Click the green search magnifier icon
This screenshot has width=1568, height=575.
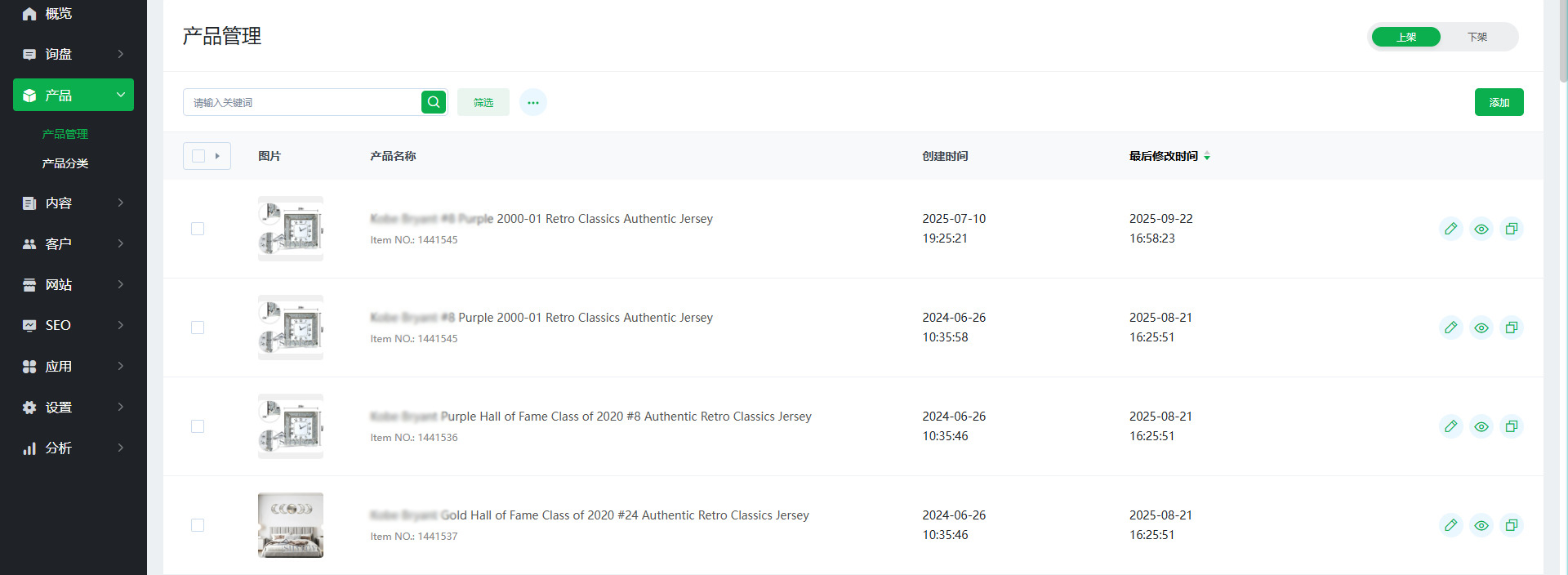[x=434, y=102]
